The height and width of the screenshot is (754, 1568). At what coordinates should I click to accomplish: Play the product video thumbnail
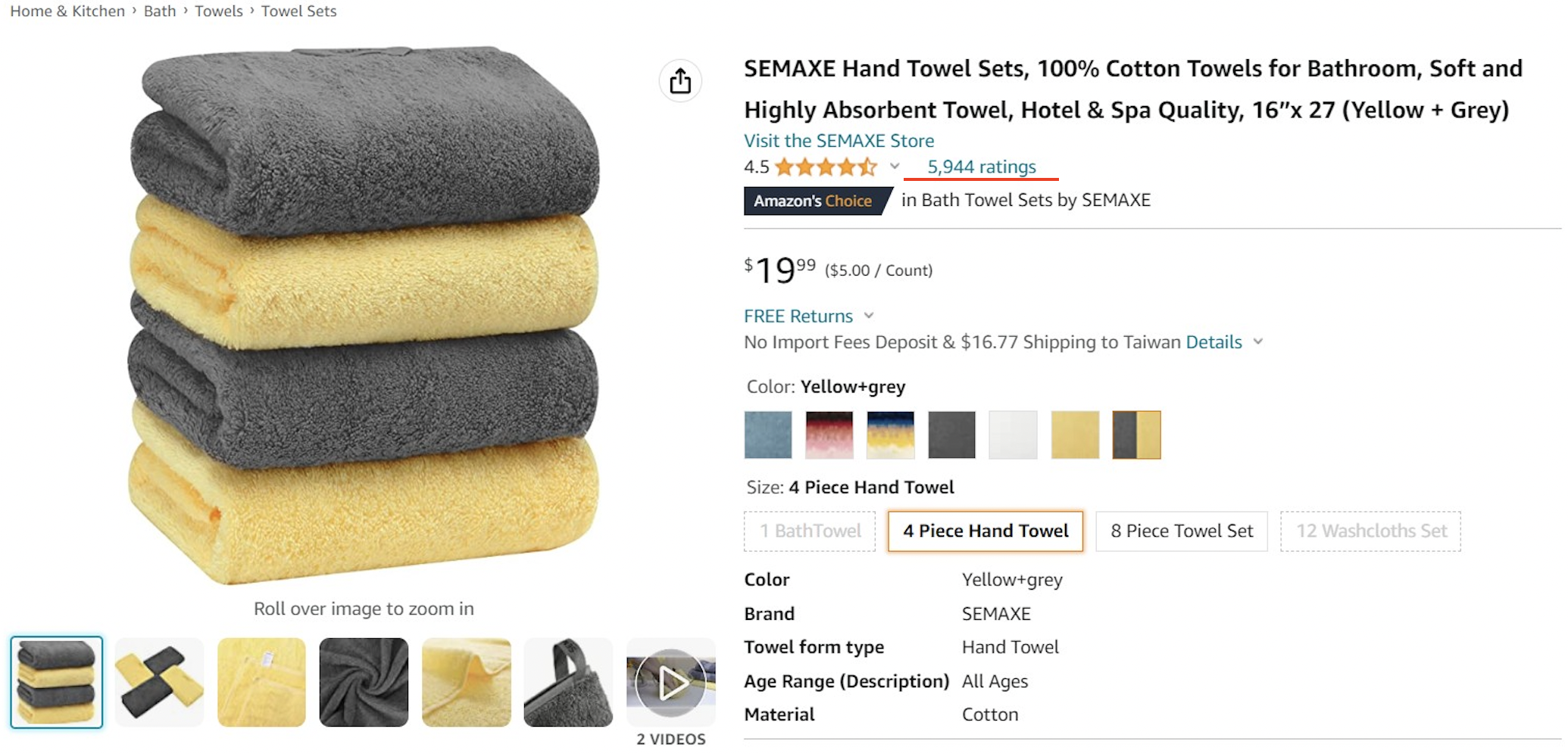pyautogui.click(x=670, y=683)
